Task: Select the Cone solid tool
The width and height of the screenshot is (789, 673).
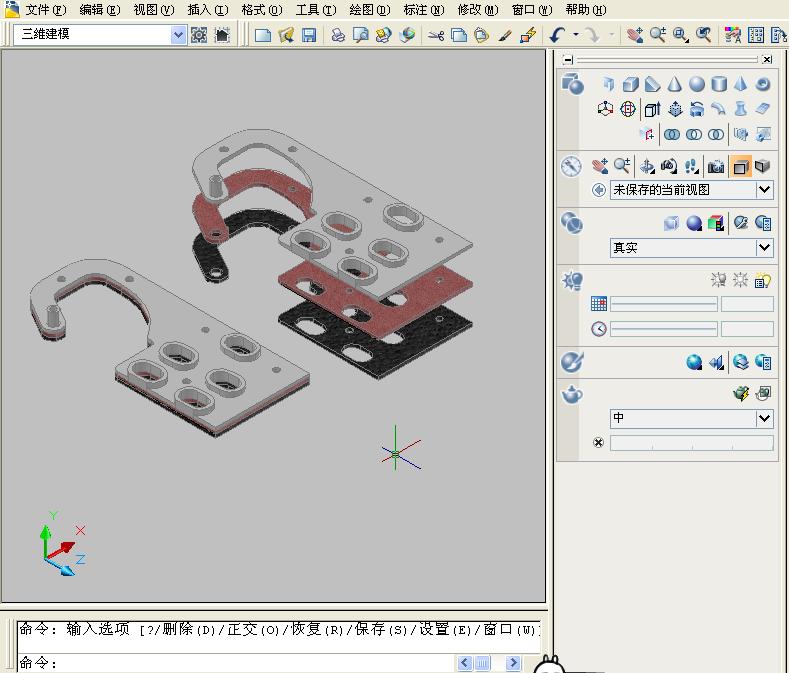Action: [675, 84]
